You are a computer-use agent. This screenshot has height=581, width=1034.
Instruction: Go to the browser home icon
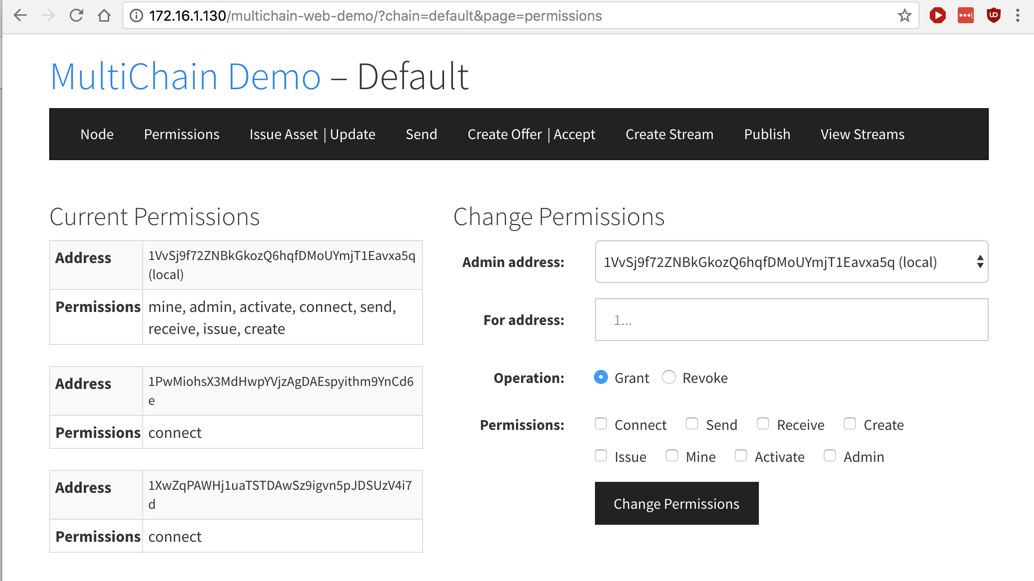coord(104,16)
